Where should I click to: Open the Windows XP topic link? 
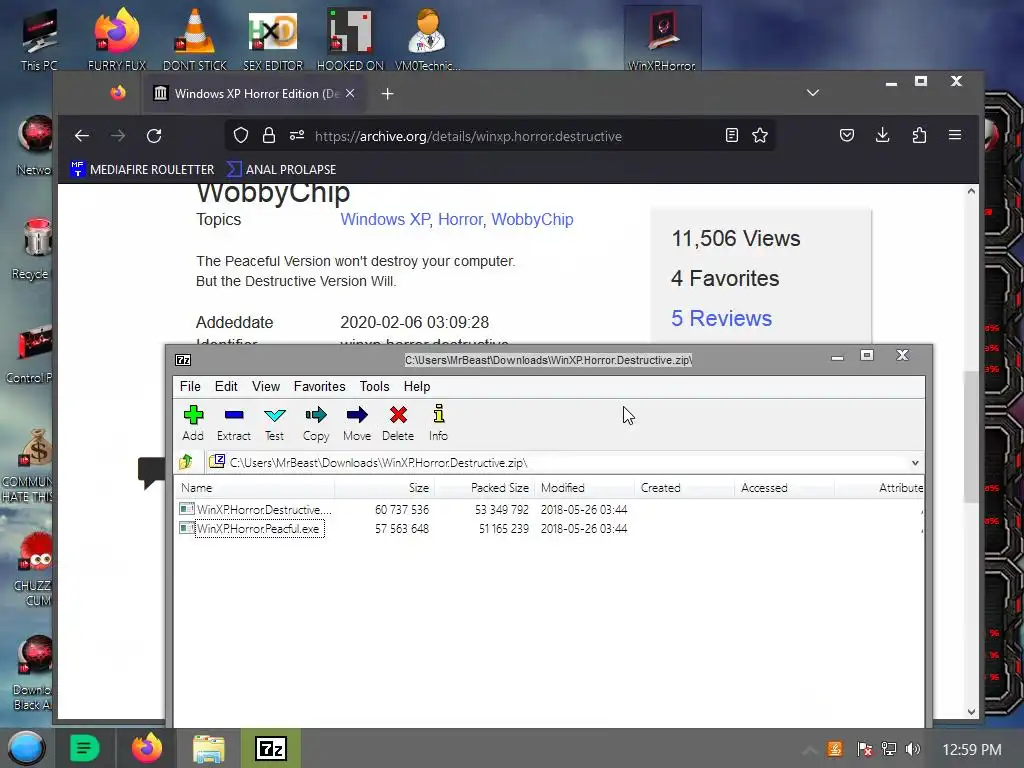pos(385,219)
